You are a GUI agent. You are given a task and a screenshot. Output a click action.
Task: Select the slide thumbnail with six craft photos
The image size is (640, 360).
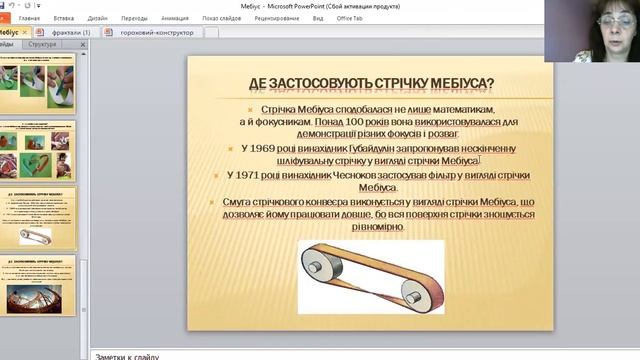point(38,151)
